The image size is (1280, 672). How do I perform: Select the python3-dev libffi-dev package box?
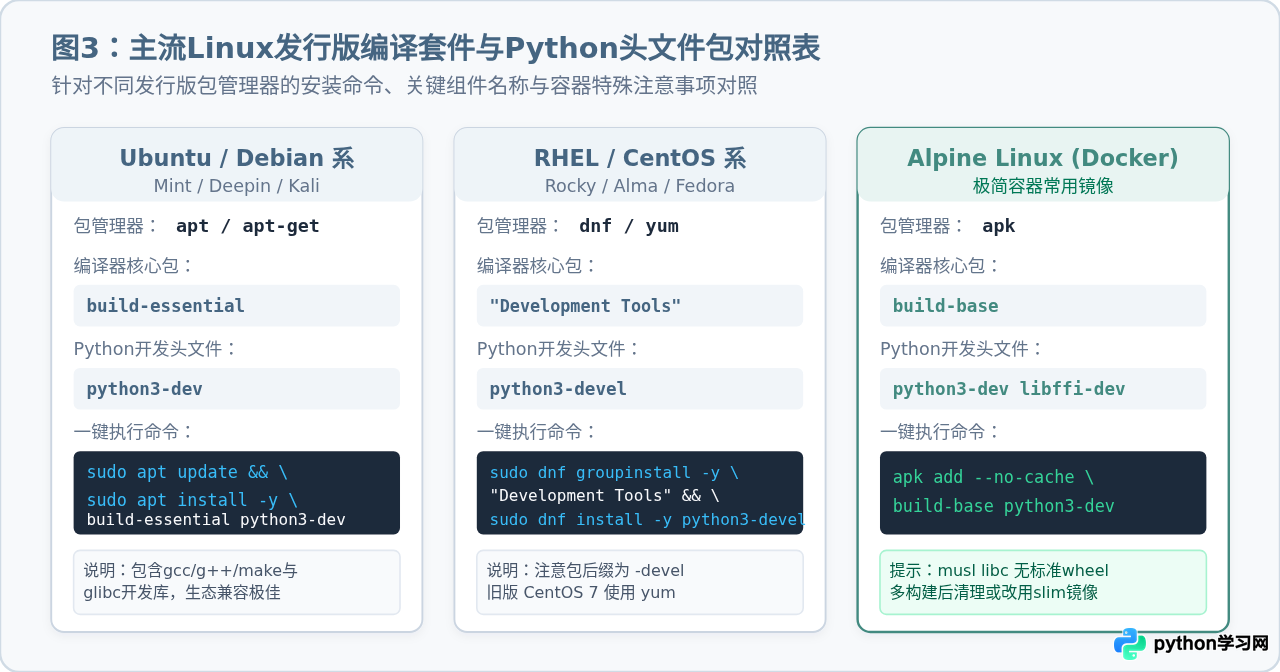pyautogui.click(x=1043, y=388)
